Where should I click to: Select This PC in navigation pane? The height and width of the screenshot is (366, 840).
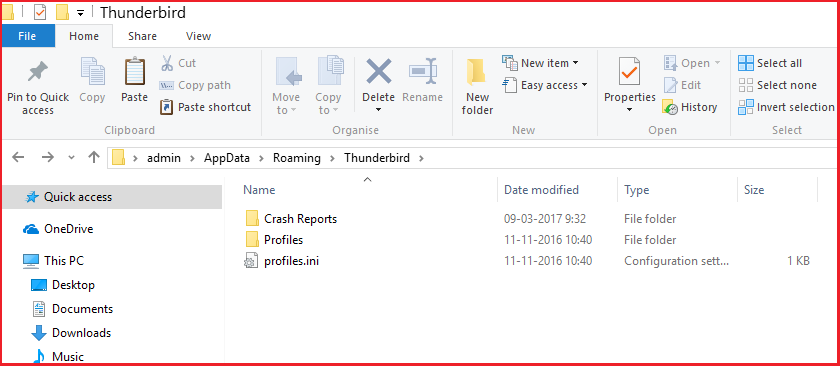click(x=53, y=261)
